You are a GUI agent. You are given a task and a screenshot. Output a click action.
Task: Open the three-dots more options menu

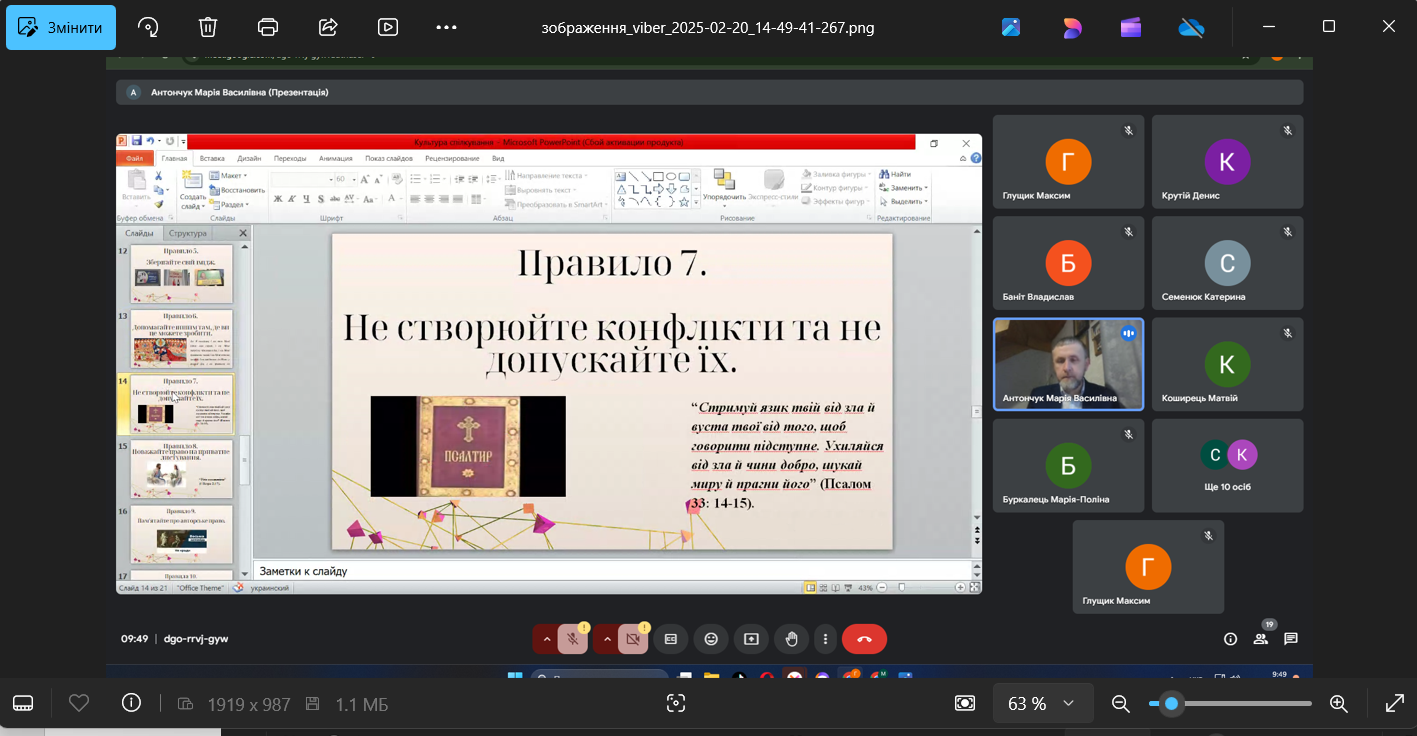(446, 27)
